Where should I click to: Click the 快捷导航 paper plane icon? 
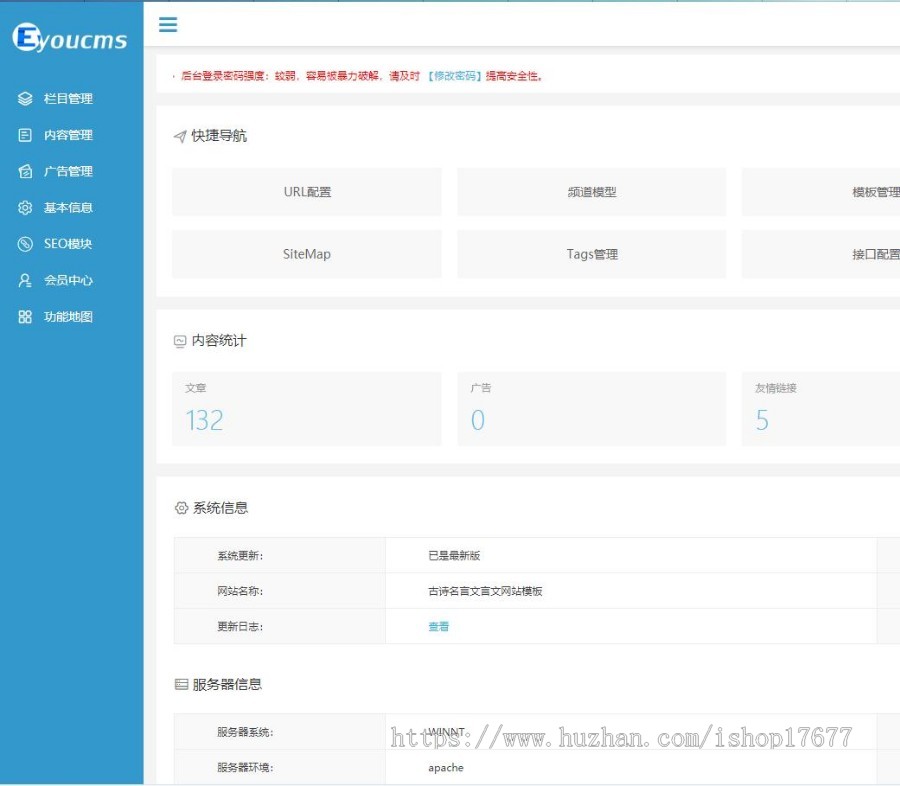click(180, 136)
